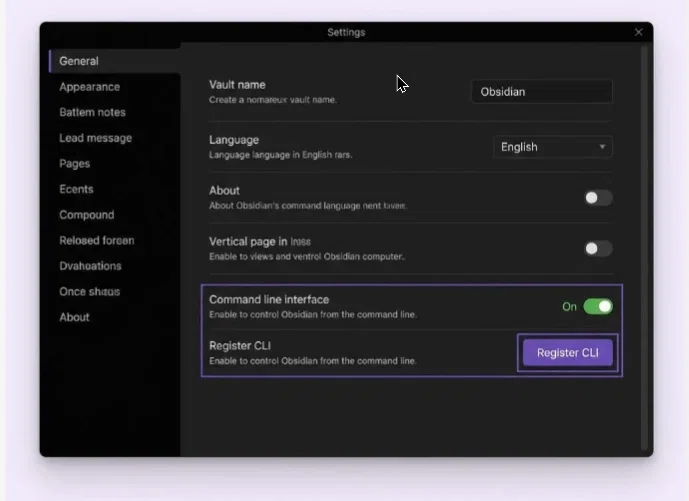Open About in the sidebar
This screenshot has height=501, width=689.
74,317
